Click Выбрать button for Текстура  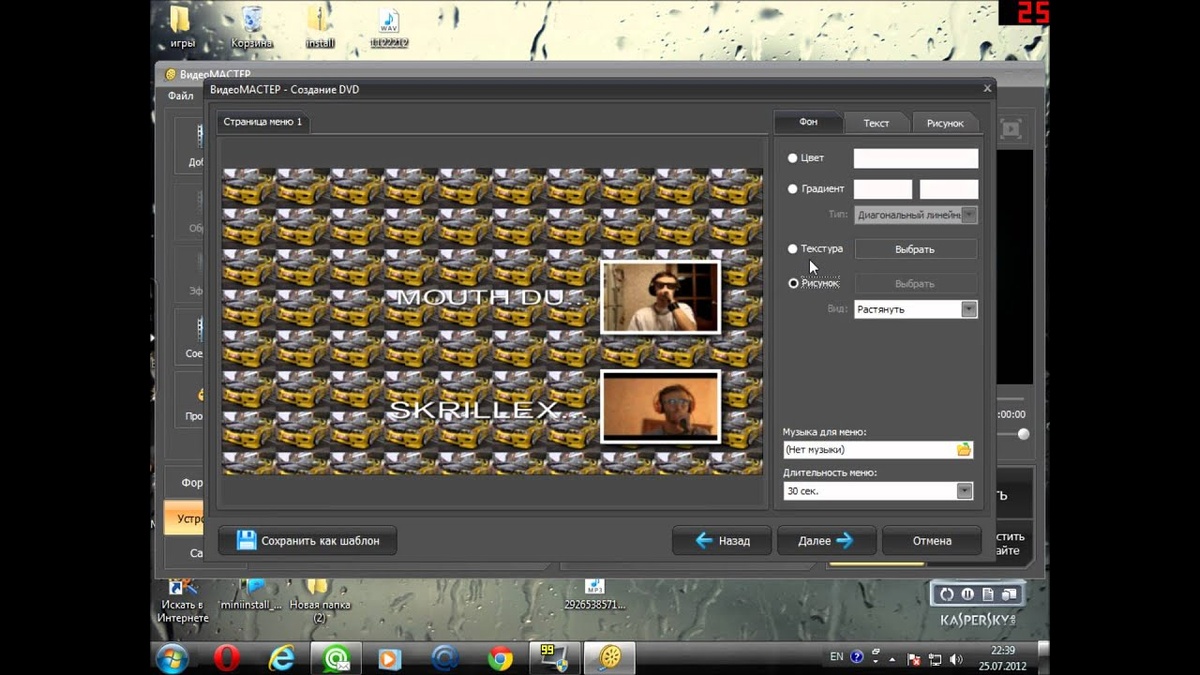click(x=915, y=249)
